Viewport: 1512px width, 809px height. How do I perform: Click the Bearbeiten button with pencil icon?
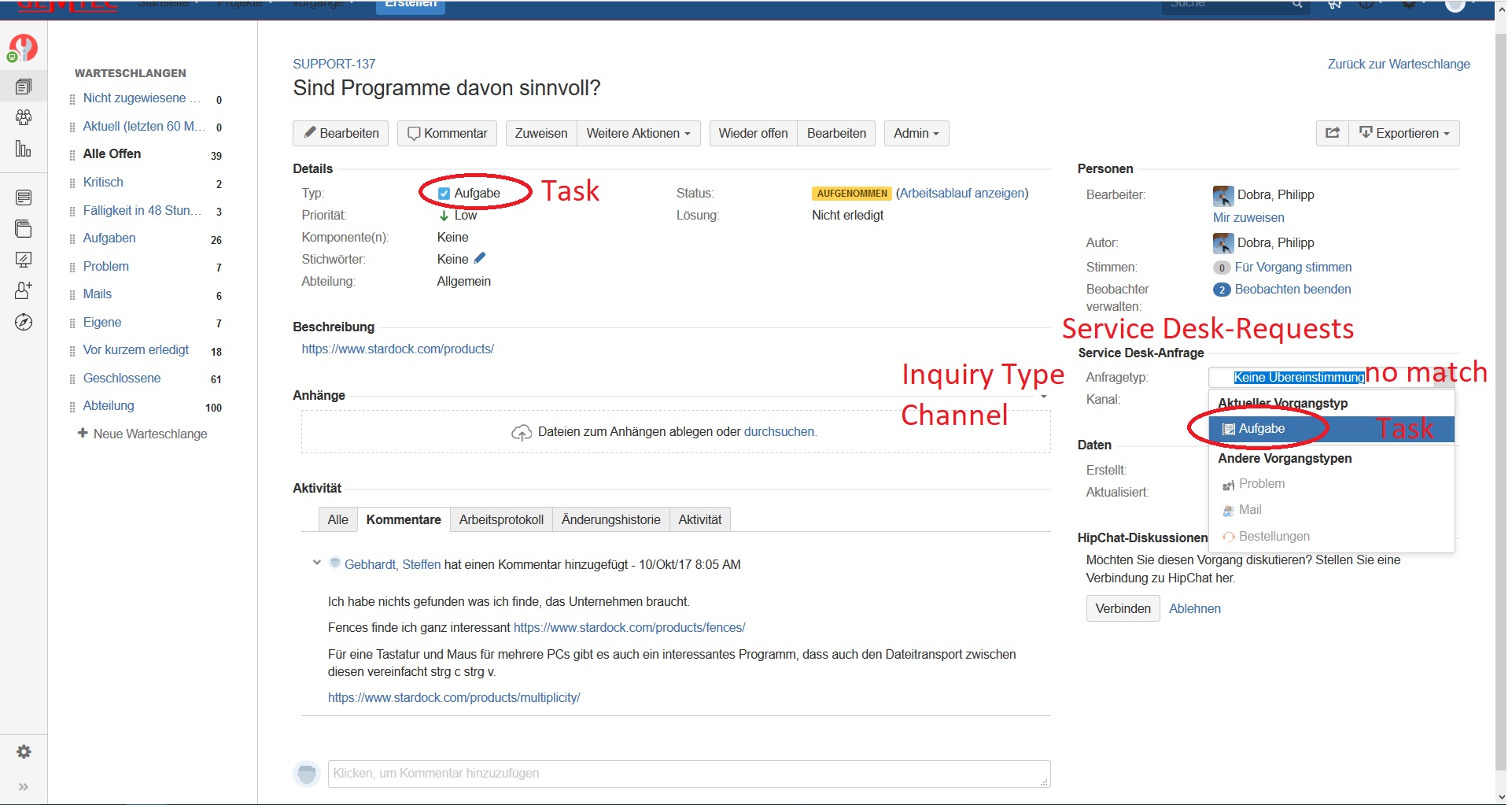click(341, 133)
